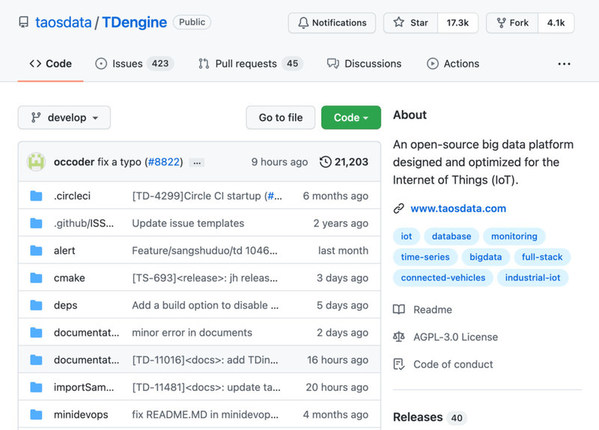This screenshot has height=430, width=599.
Task: Open the green Code dropdown
Action: point(351,118)
